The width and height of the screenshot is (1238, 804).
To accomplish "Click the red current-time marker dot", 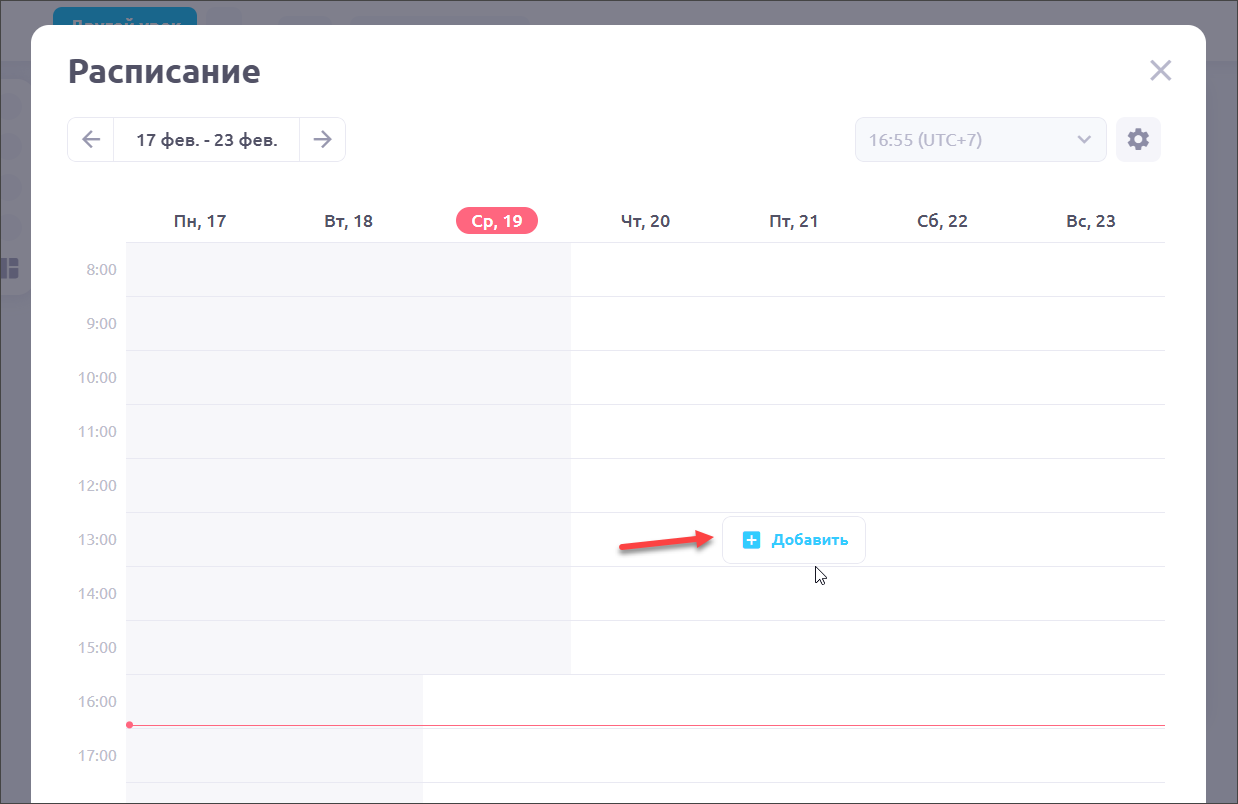I will tap(129, 725).
